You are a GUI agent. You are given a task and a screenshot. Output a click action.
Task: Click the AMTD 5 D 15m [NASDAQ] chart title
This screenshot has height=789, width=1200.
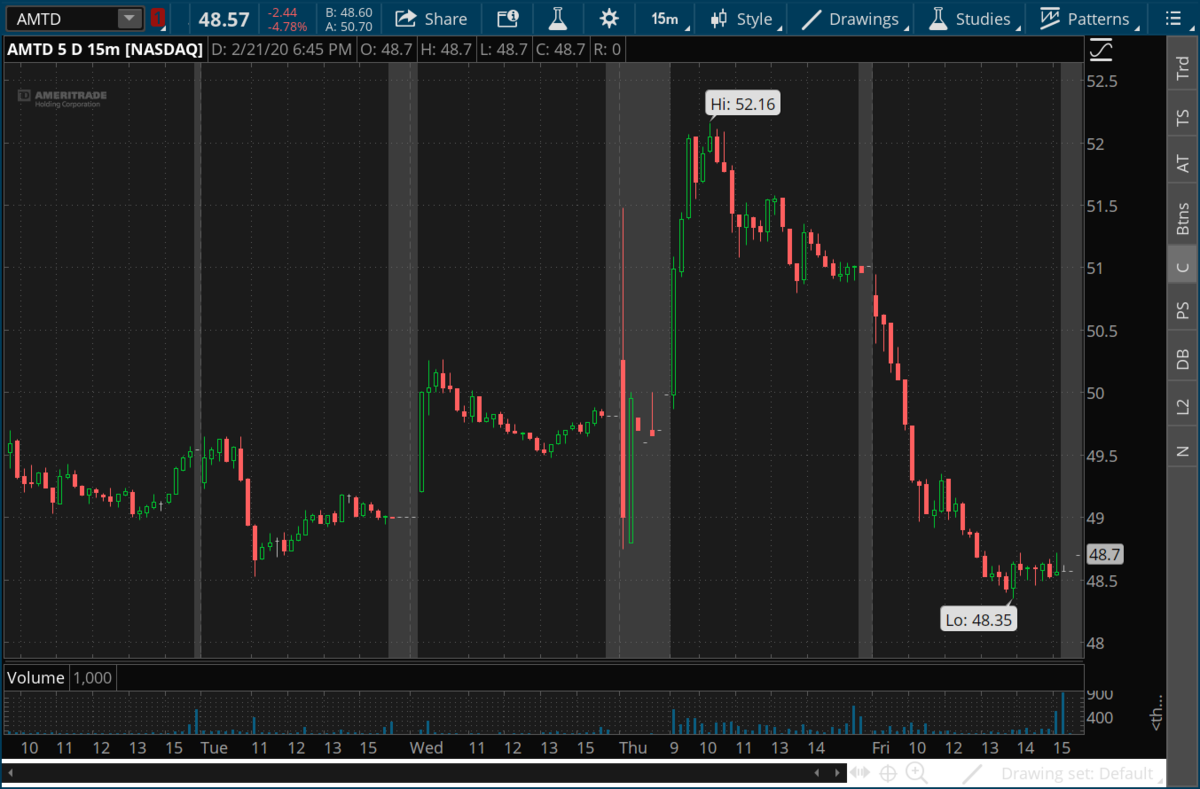(x=106, y=48)
